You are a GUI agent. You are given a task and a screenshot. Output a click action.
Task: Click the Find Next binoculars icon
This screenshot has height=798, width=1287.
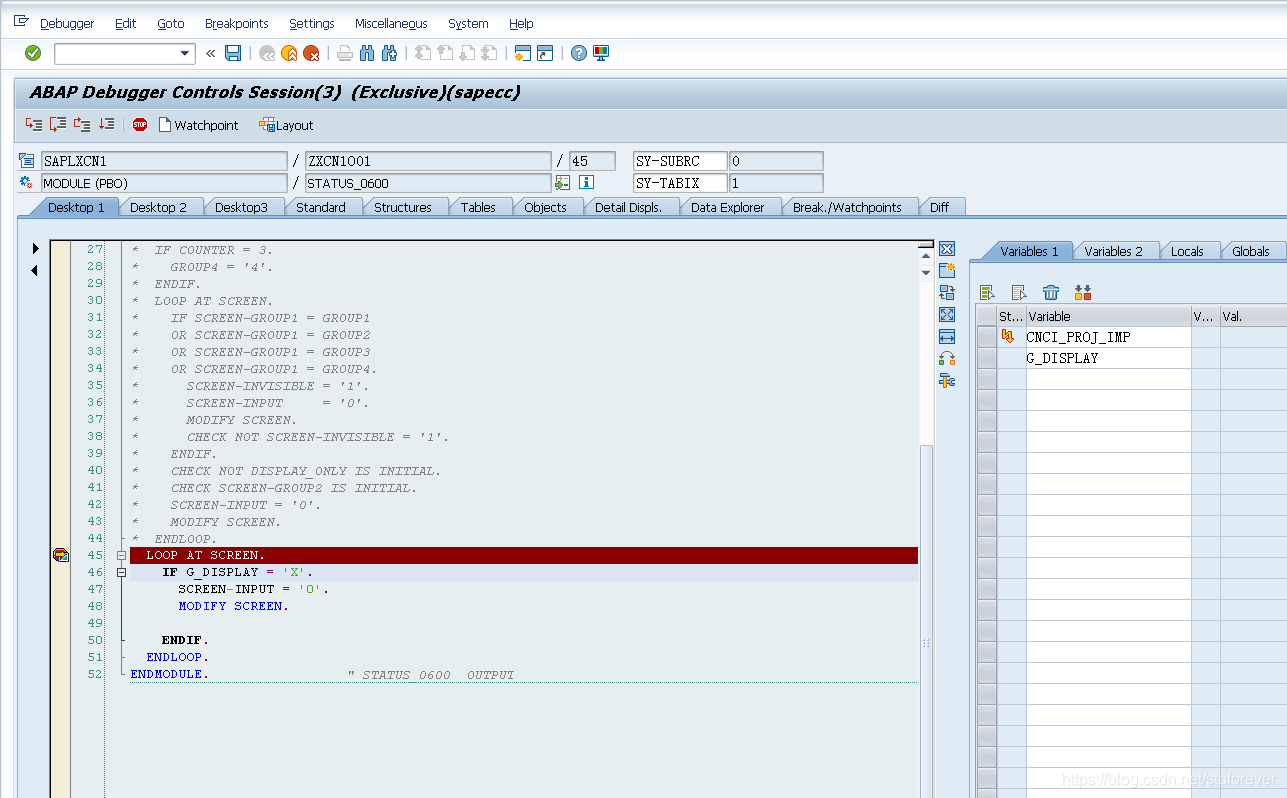pyautogui.click(x=389, y=53)
